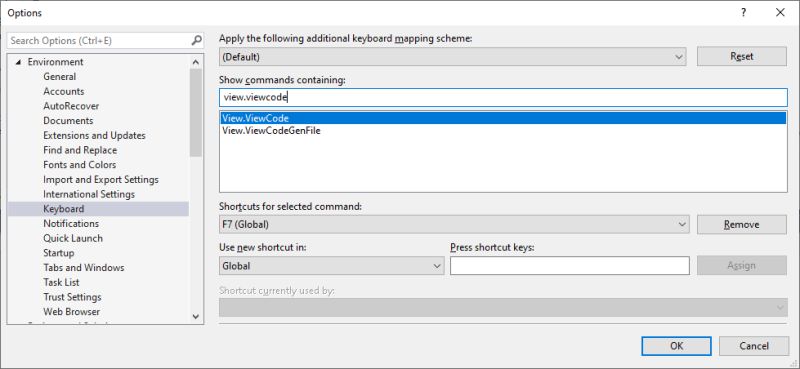
Task: Select AutoRecover in tree
Action: tap(71, 106)
